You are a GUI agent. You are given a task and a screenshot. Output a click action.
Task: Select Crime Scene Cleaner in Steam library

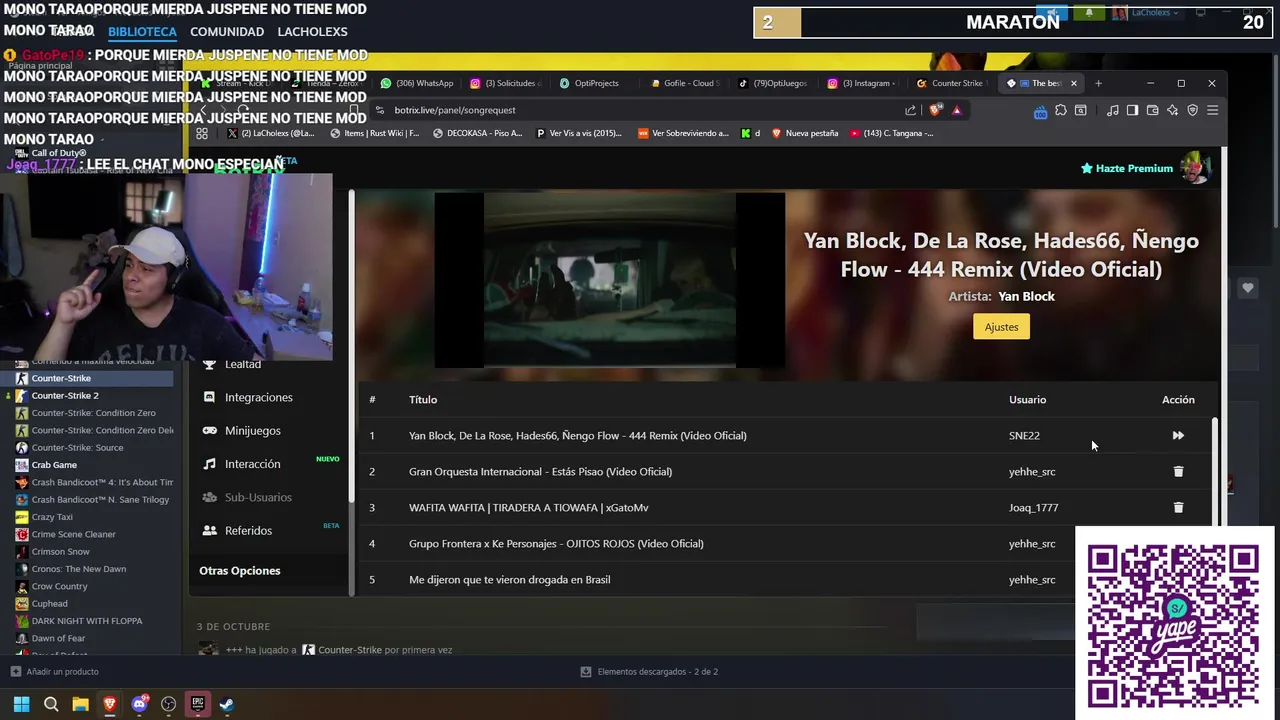(73, 534)
